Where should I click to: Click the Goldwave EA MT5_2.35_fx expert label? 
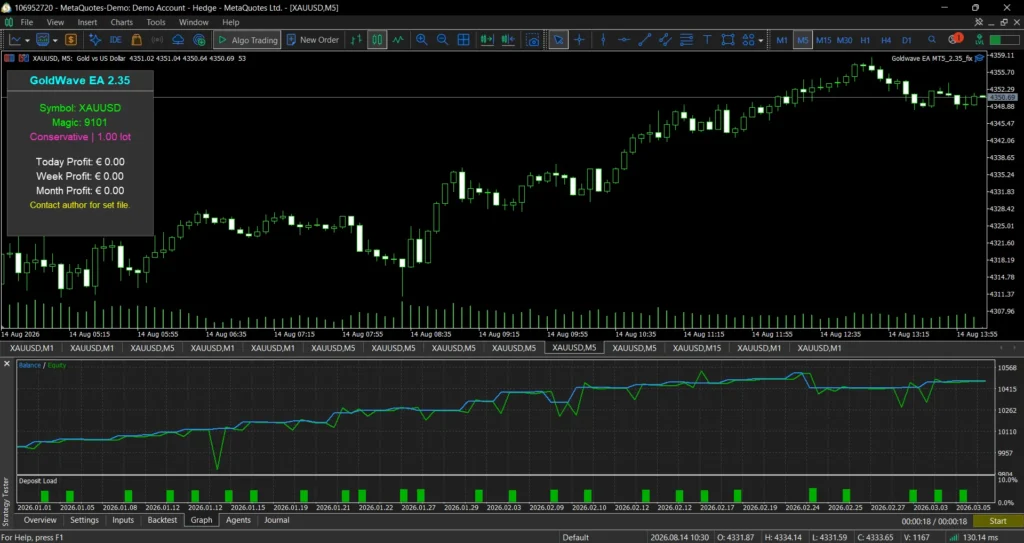[932, 58]
